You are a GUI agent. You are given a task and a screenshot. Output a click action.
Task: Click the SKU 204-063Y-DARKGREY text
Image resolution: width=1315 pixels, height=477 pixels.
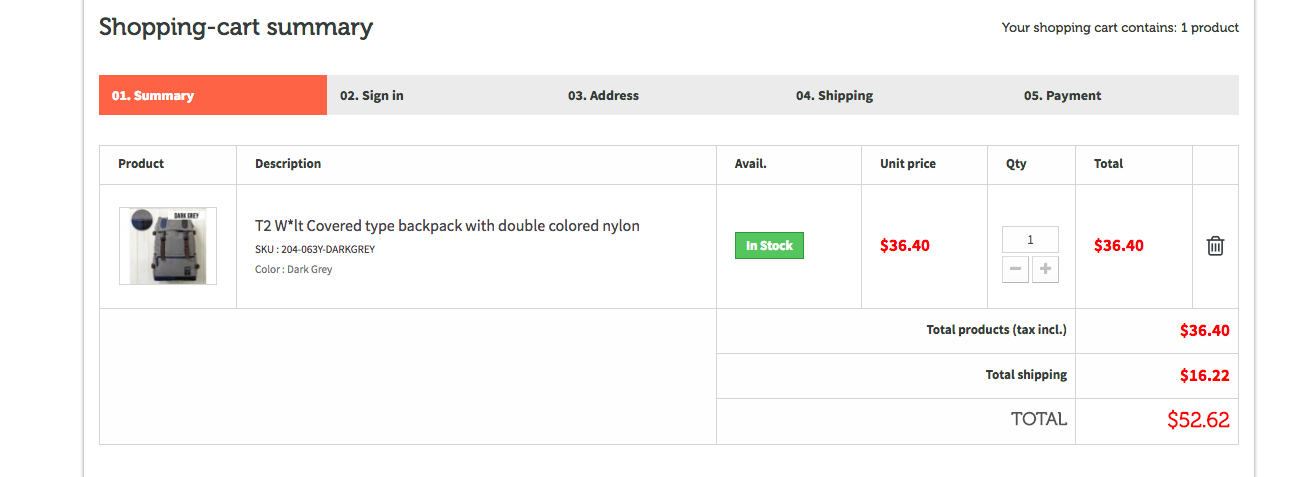click(x=315, y=250)
